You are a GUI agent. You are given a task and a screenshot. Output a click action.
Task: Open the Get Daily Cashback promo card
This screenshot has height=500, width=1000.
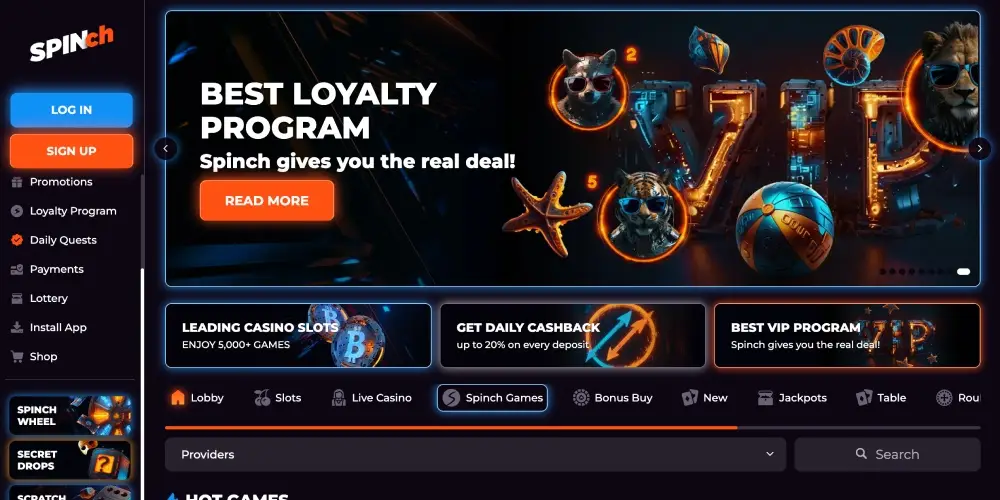pos(573,335)
